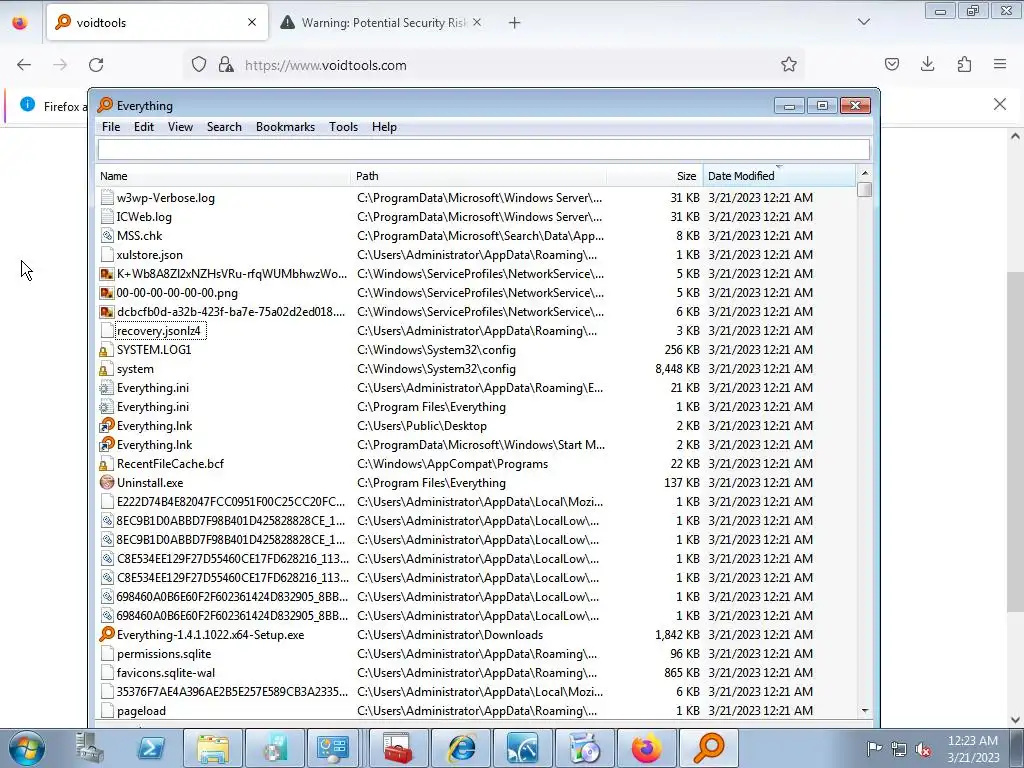
Task: Click the system locked file icon
Action: click(x=104, y=369)
